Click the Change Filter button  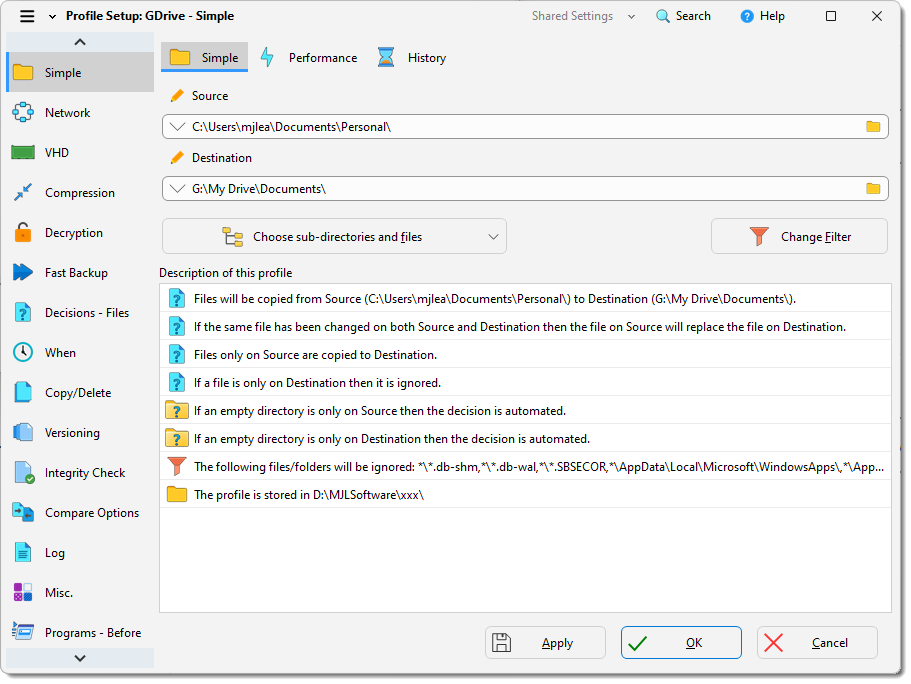pos(798,236)
